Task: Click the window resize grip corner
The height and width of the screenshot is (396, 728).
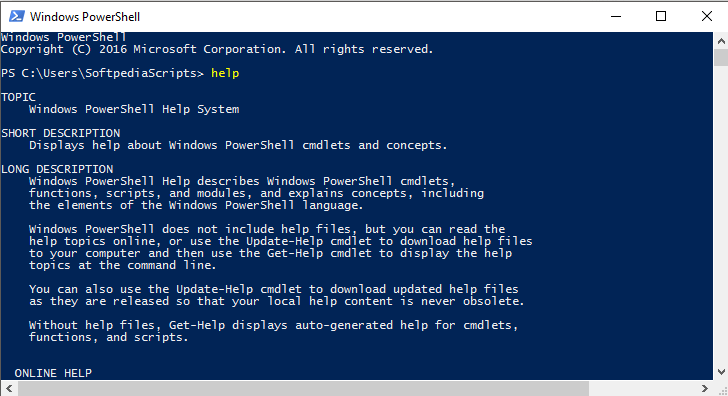Action: coord(721,389)
